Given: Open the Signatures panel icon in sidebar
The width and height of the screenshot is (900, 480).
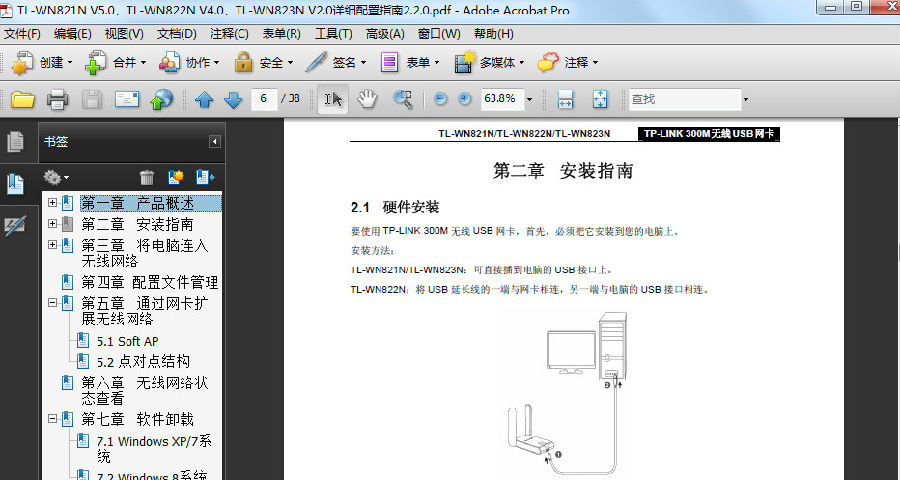Looking at the screenshot, I should point(15,226).
